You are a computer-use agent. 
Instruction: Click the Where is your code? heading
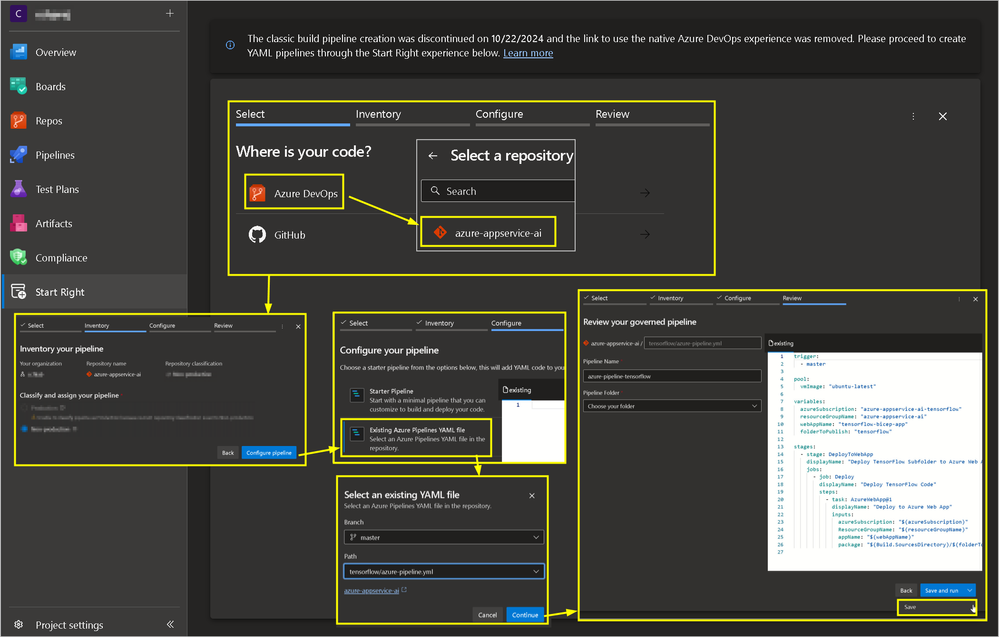(303, 152)
